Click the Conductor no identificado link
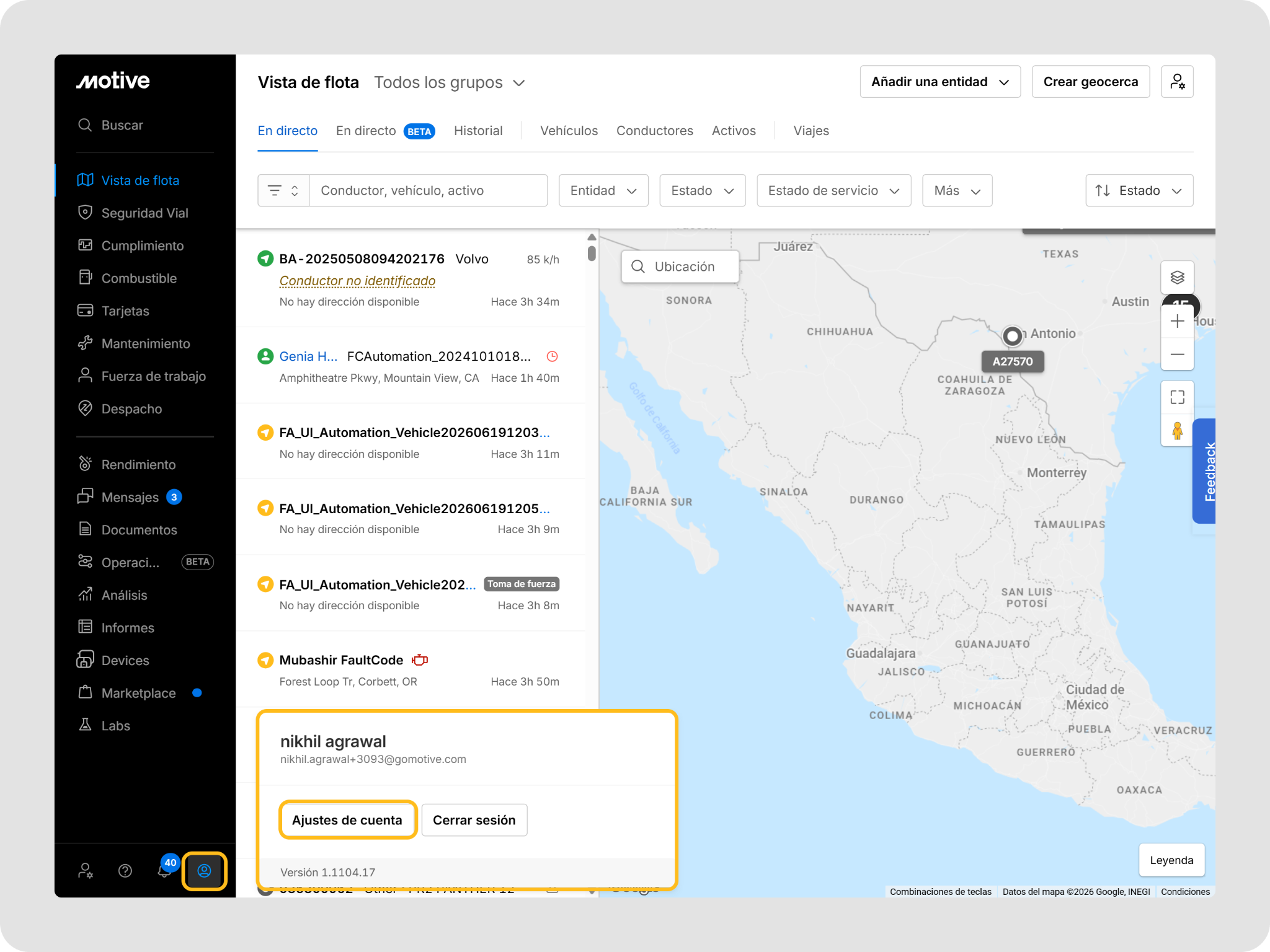Screen dimensions: 1270x952 coord(357,281)
